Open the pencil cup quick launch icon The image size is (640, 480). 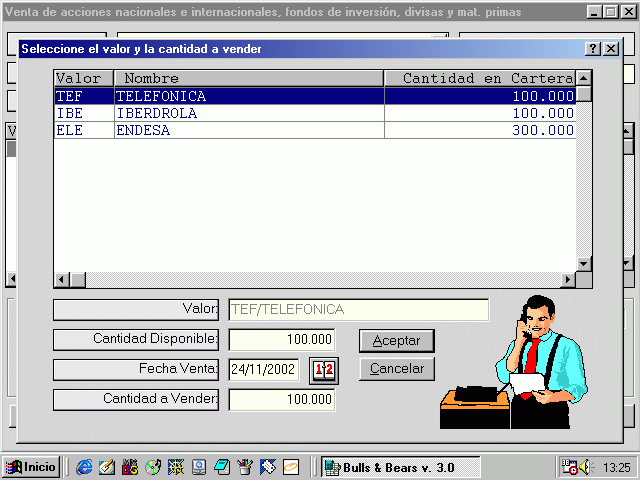point(245,467)
